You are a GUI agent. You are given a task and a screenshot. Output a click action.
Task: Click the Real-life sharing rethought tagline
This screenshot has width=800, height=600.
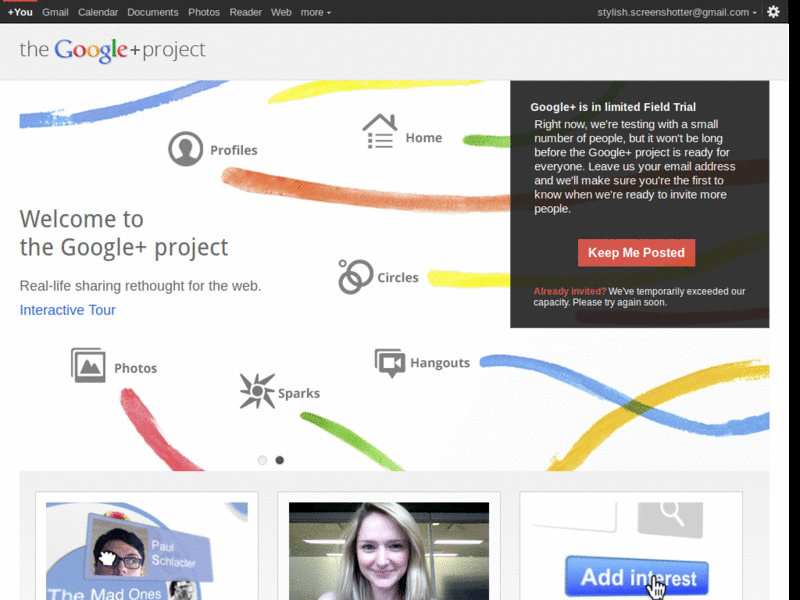[x=140, y=286]
